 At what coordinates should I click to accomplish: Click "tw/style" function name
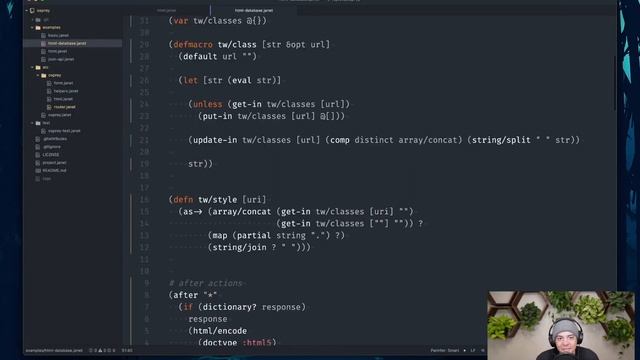pyautogui.click(x=218, y=200)
